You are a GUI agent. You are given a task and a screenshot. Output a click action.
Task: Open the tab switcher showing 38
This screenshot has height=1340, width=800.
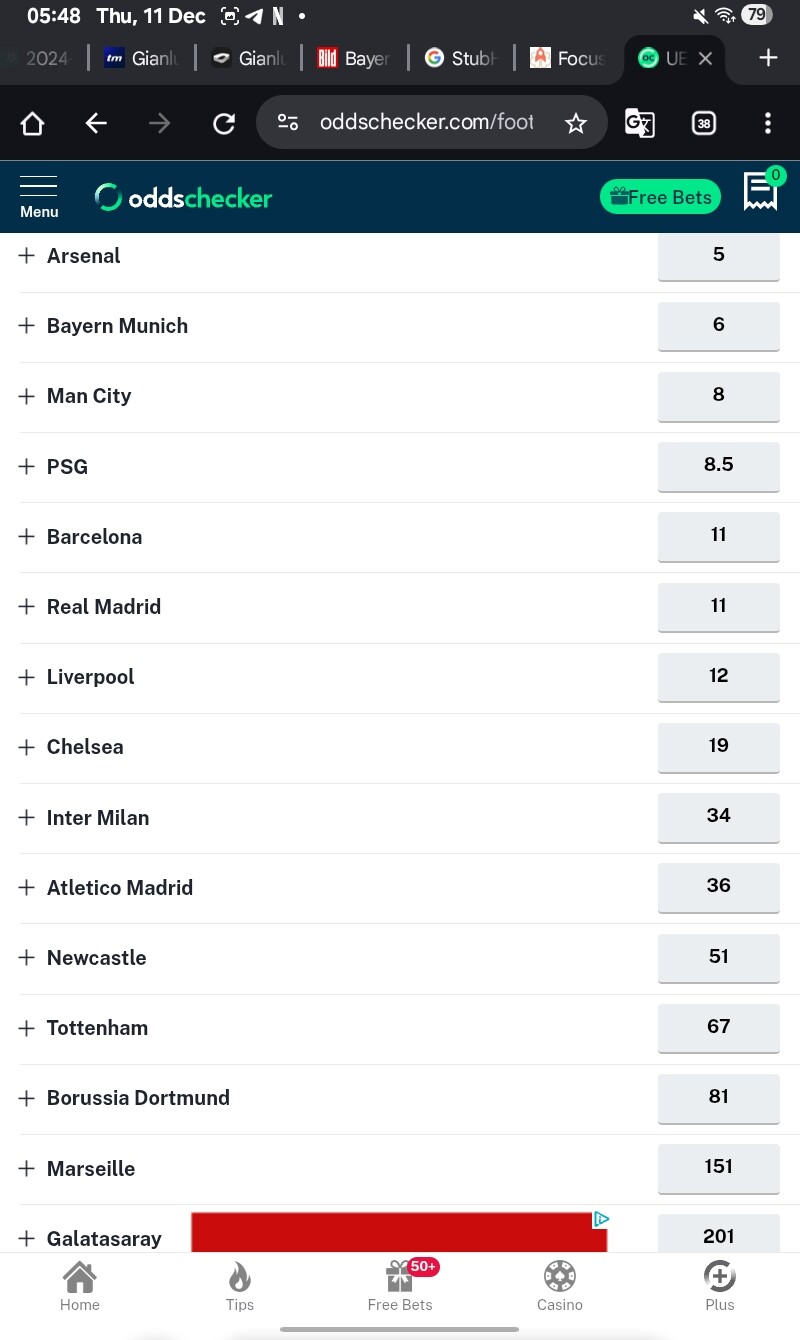[704, 123]
